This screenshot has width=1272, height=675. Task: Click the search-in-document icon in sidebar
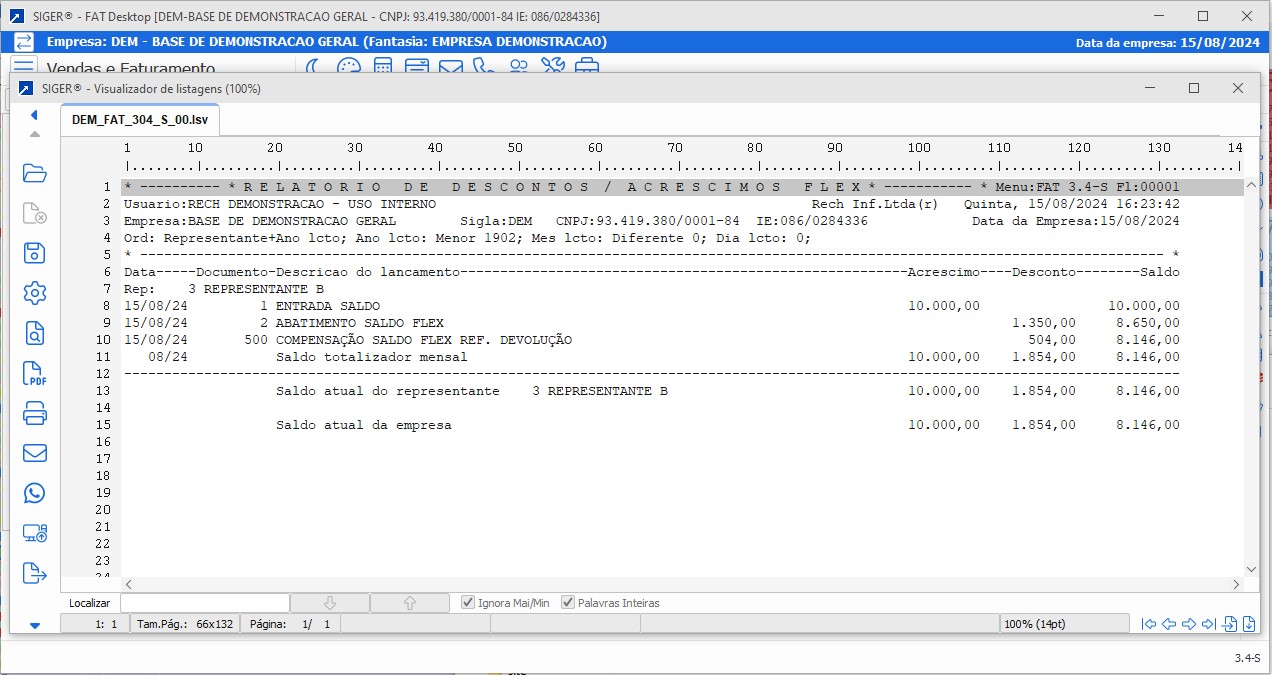[x=35, y=333]
